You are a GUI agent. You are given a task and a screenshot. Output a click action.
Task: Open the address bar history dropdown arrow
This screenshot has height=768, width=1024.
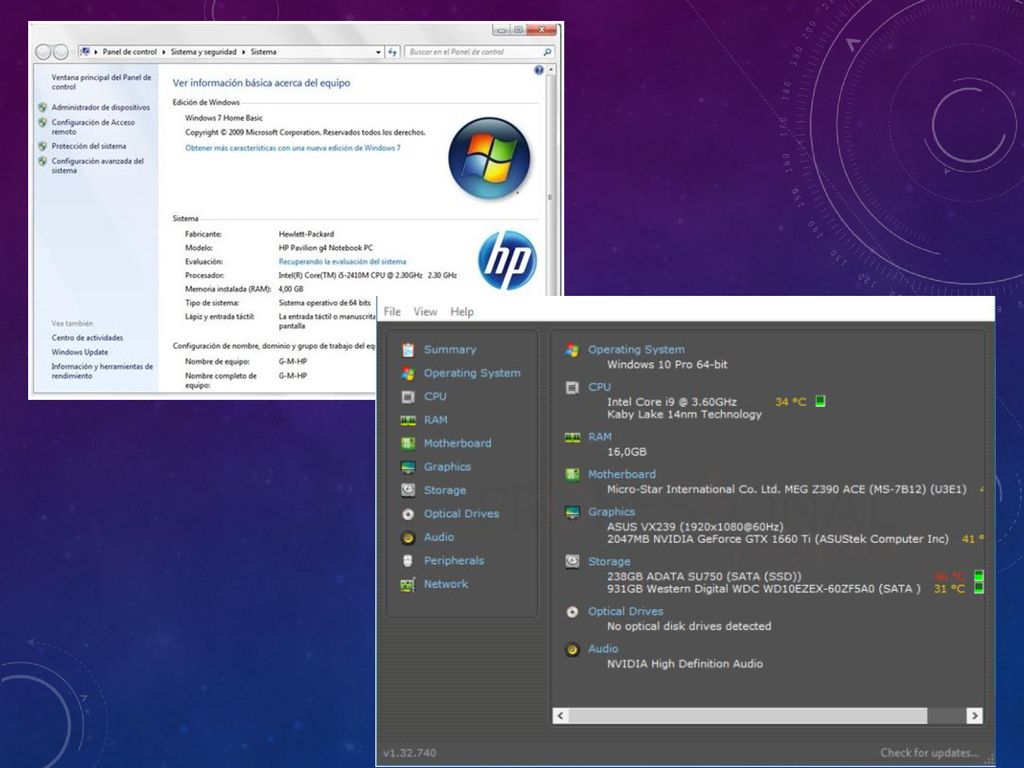coord(378,52)
